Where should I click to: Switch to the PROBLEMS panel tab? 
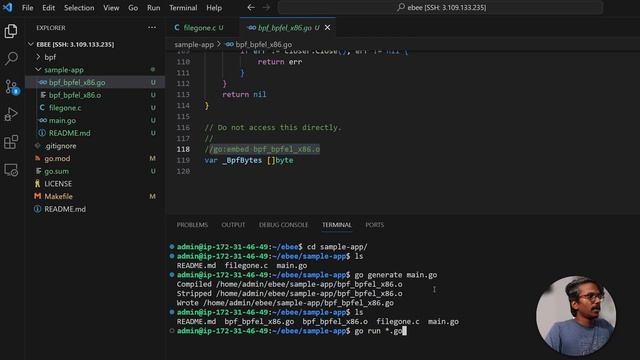pos(192,225)
